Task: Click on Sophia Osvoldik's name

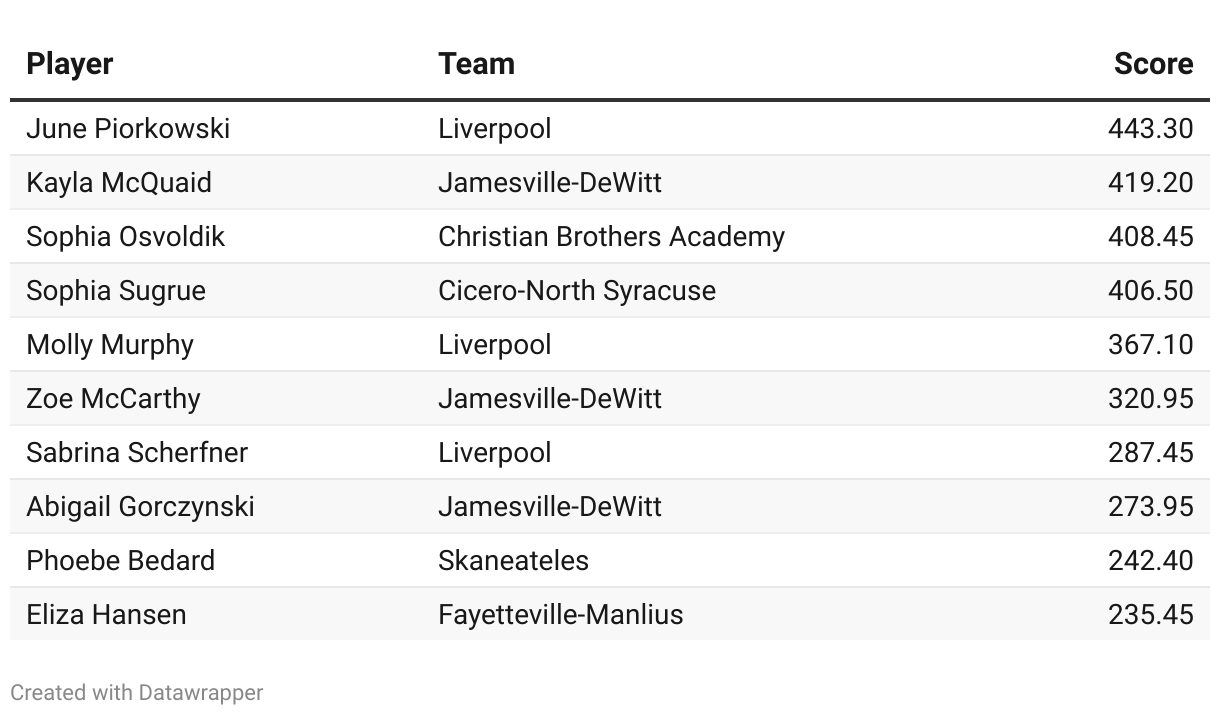Action: click(126, 237)
